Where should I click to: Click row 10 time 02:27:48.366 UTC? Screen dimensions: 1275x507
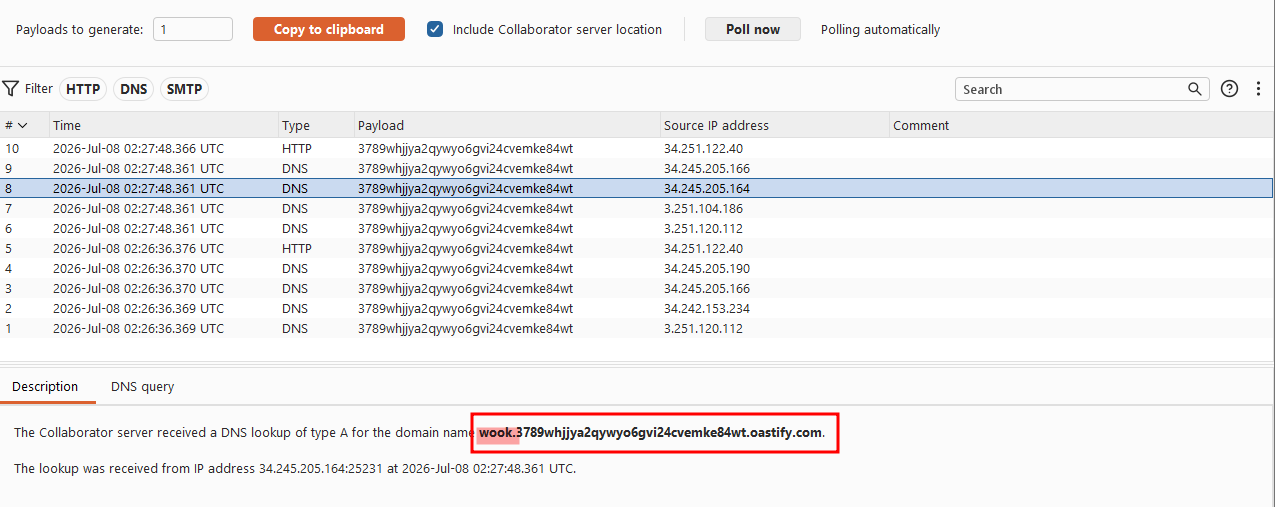pos(139,148)
